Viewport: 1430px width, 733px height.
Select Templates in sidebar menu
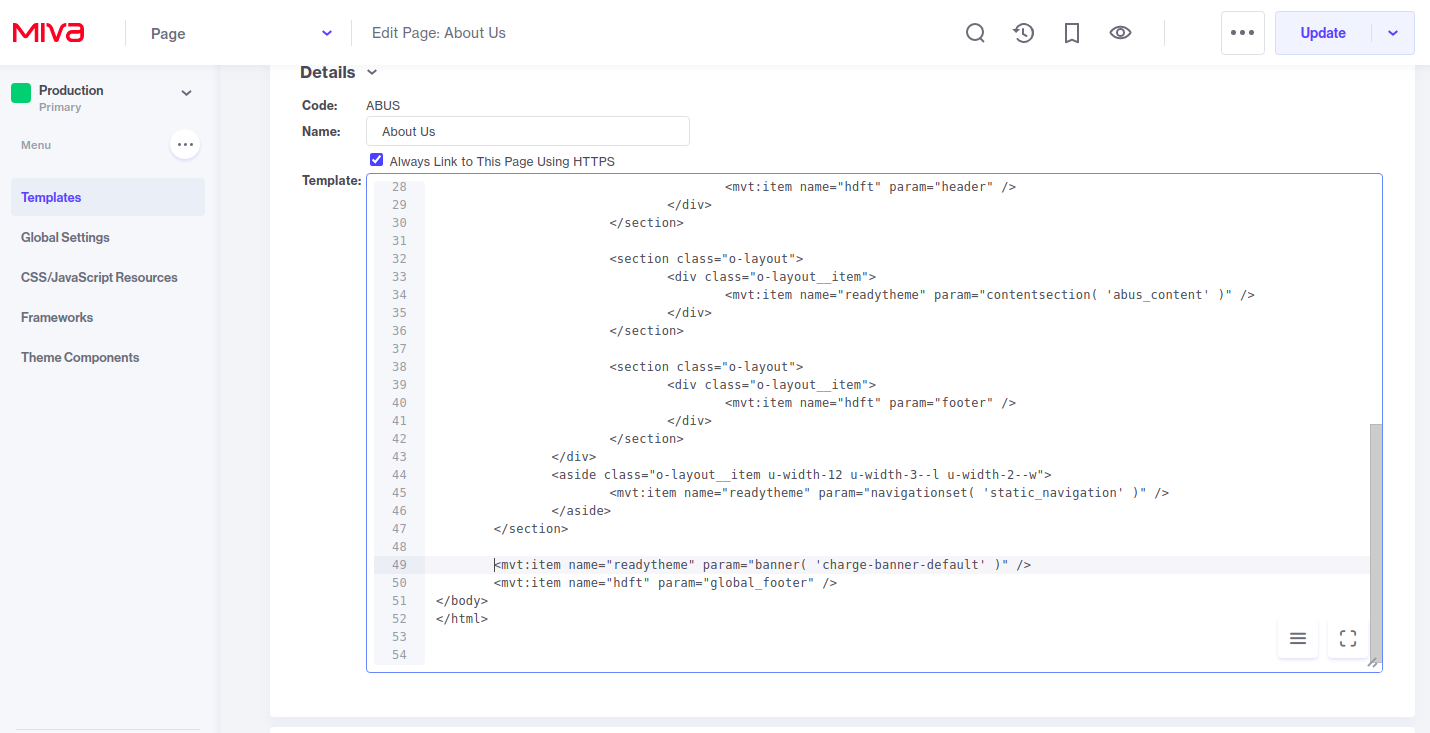point(108,197)
